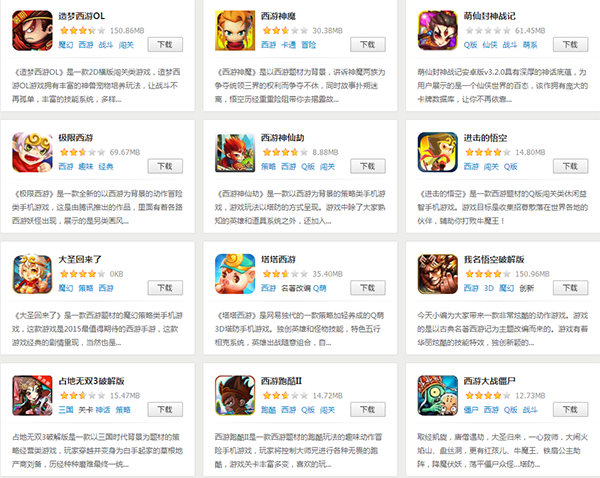Image resolution: width=600 pixels, height=478 pixels.
Task: Open the 西游大战僵尸 zombie icon
Action: click(438, 396)
